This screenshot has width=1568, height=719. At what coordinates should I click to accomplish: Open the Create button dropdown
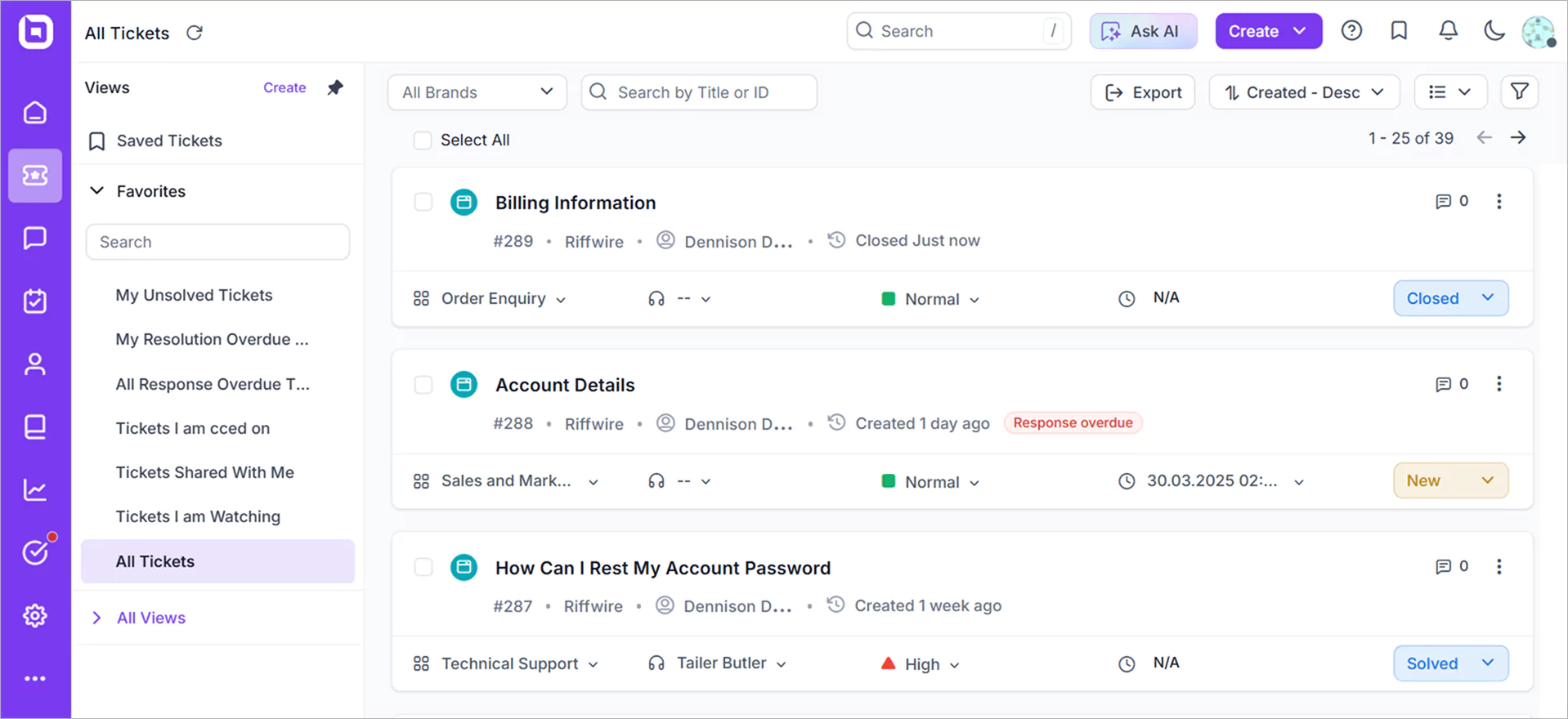[1268, 31]
